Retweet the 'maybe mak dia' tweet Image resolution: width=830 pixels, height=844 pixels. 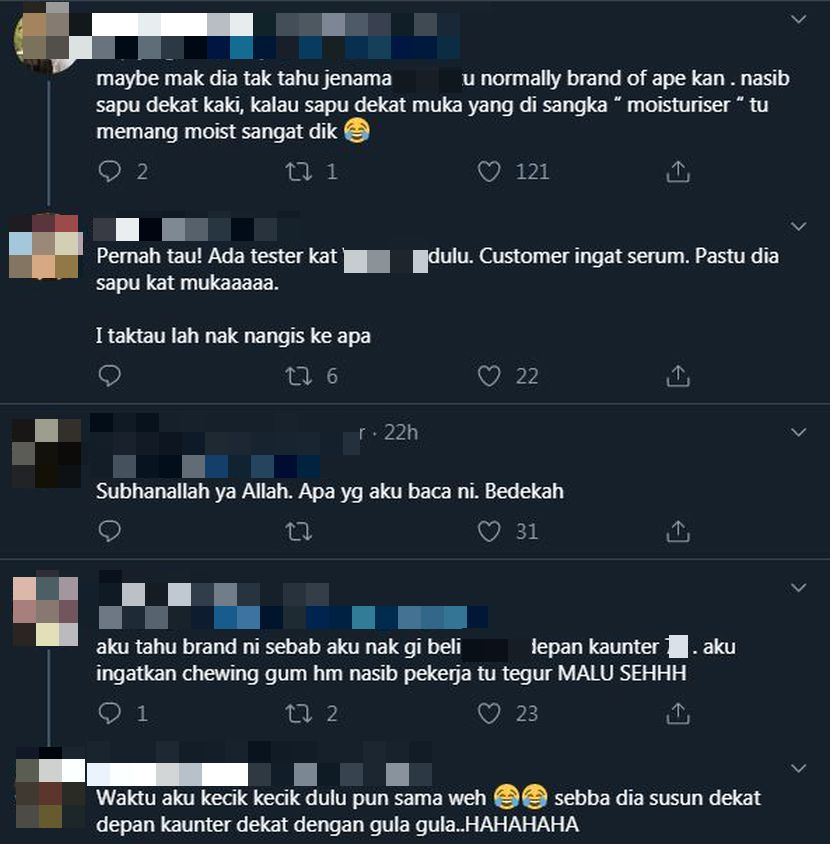click(298, 172)
